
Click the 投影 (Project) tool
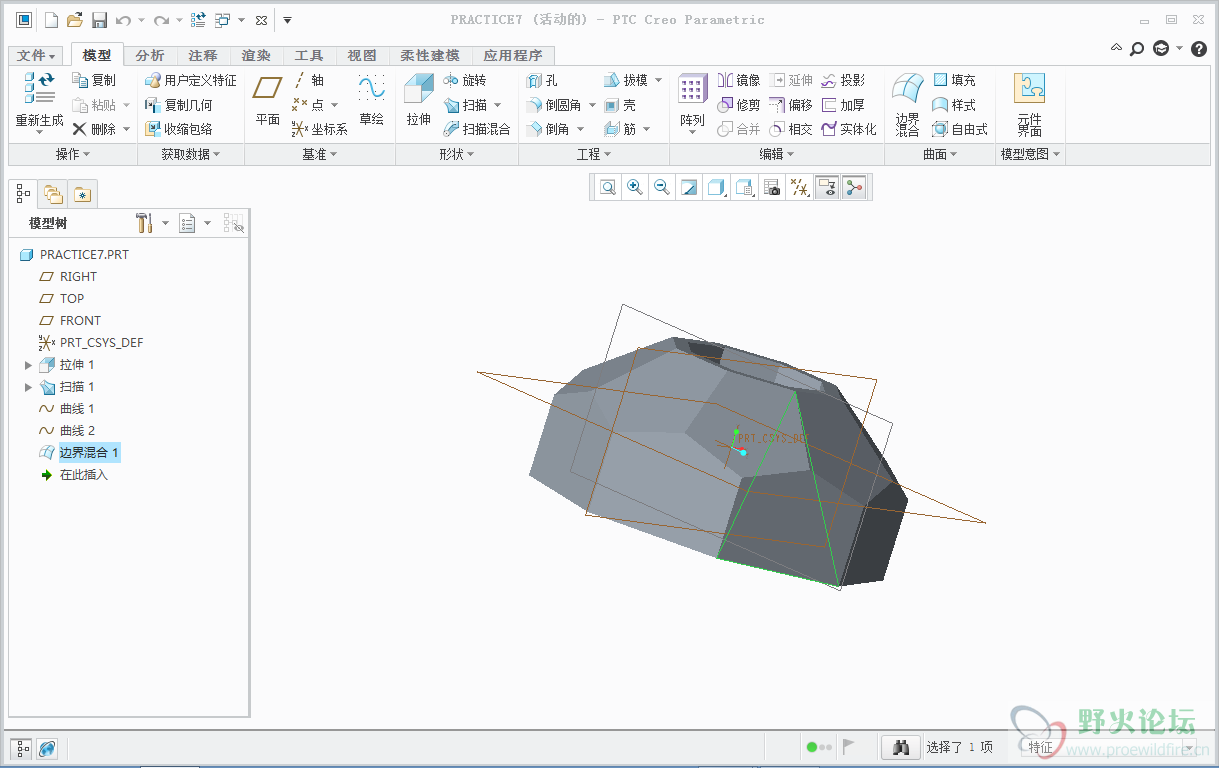click(842, 80)
